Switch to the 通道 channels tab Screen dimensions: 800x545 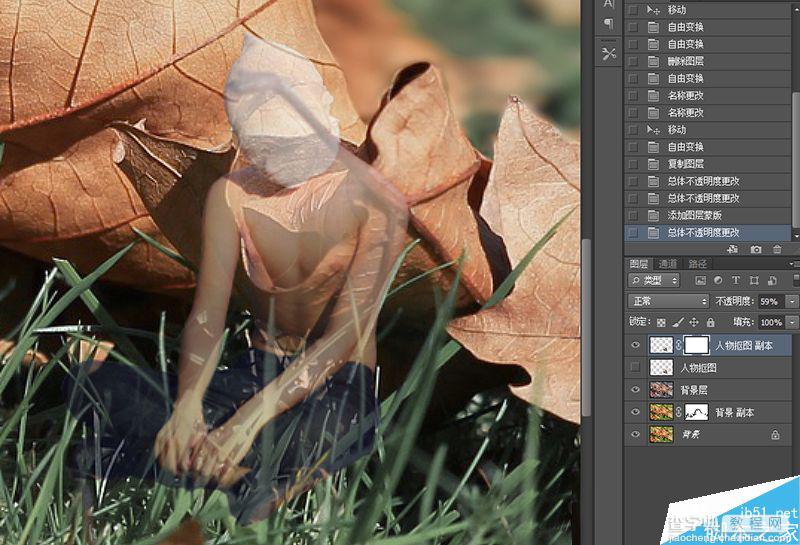(x=668, y=264)
